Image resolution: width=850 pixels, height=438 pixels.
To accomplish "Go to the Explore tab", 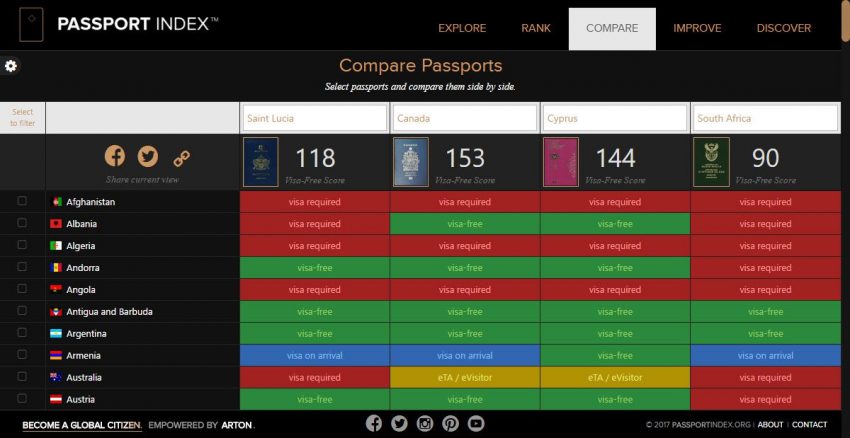I will point(462,28).
